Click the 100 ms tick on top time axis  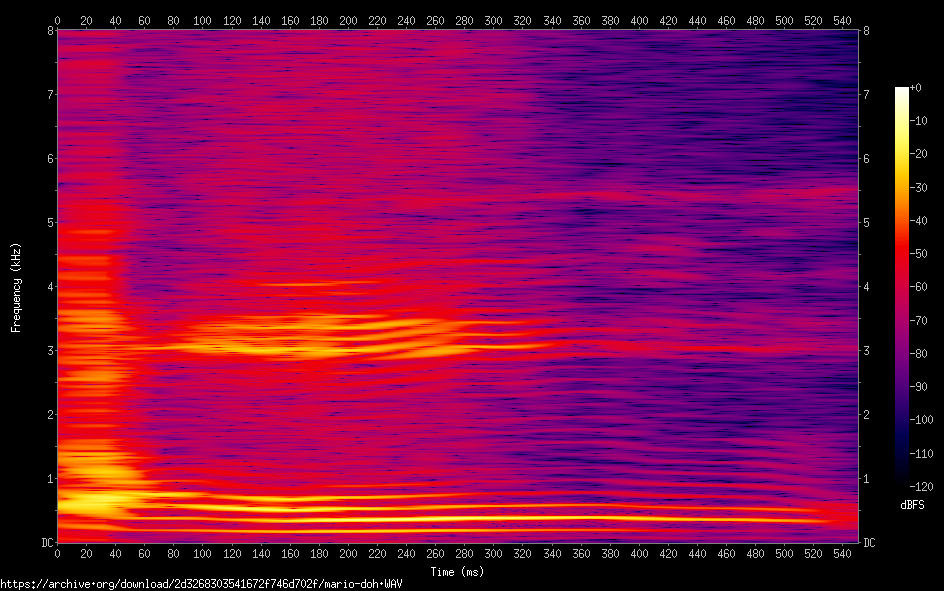pos(203,20)
